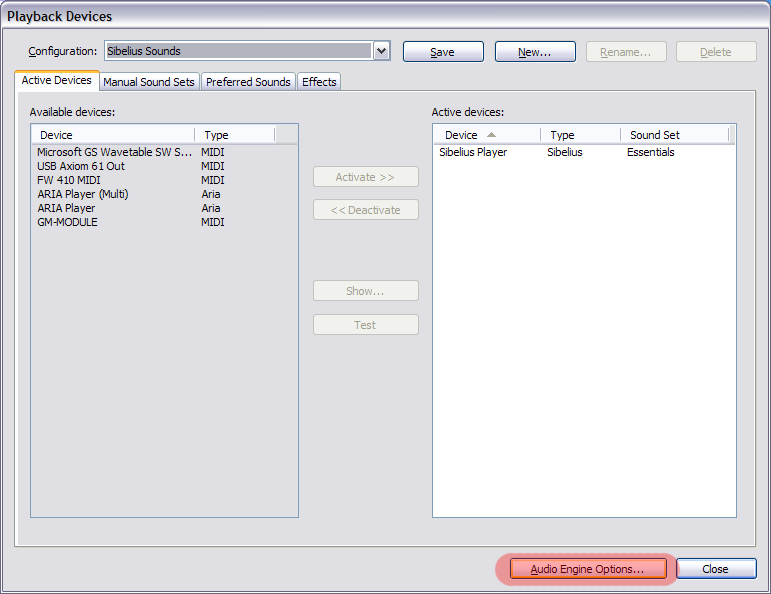The height and width of the screenshot is (594, 771).
Task: Click the Activate >> button
Action: (x=366, y=177)
